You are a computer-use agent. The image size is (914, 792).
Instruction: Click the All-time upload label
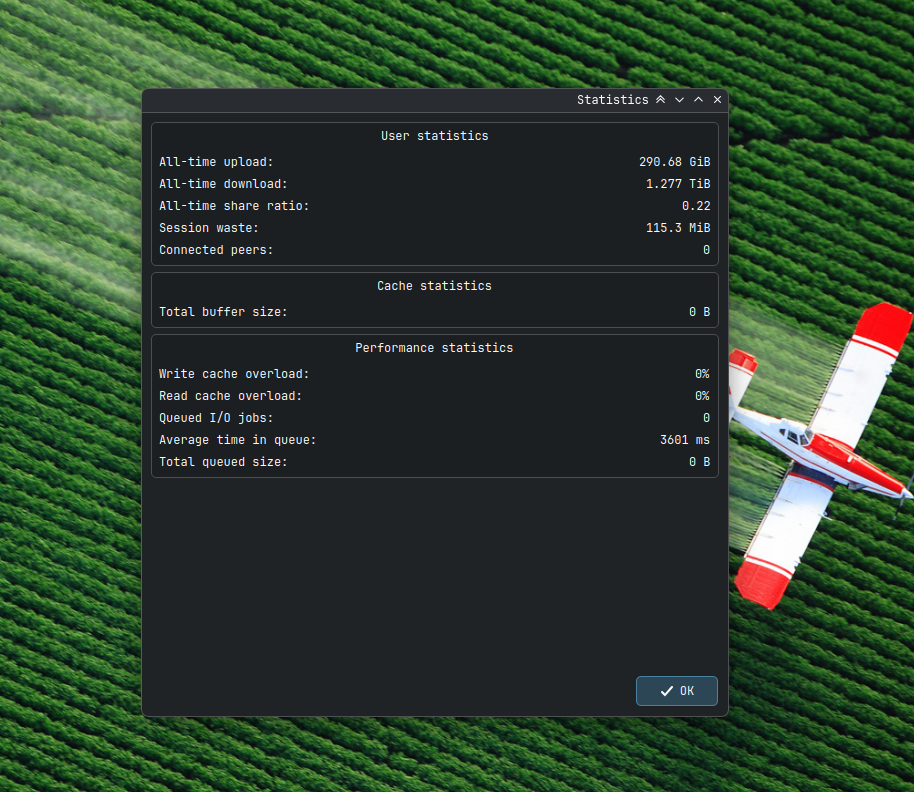click(x=216, y=162)
